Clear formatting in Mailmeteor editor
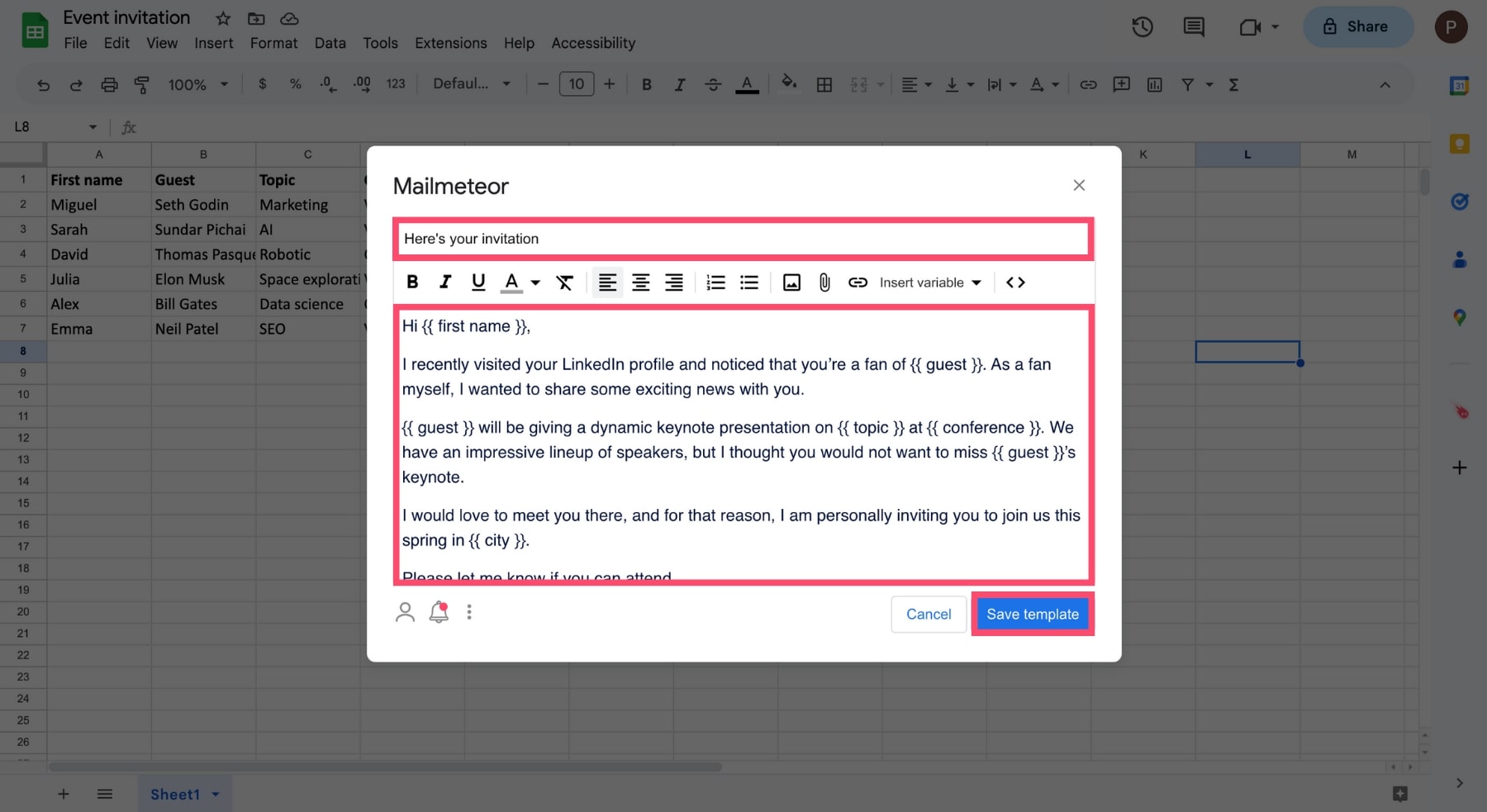 pos(565,283)
